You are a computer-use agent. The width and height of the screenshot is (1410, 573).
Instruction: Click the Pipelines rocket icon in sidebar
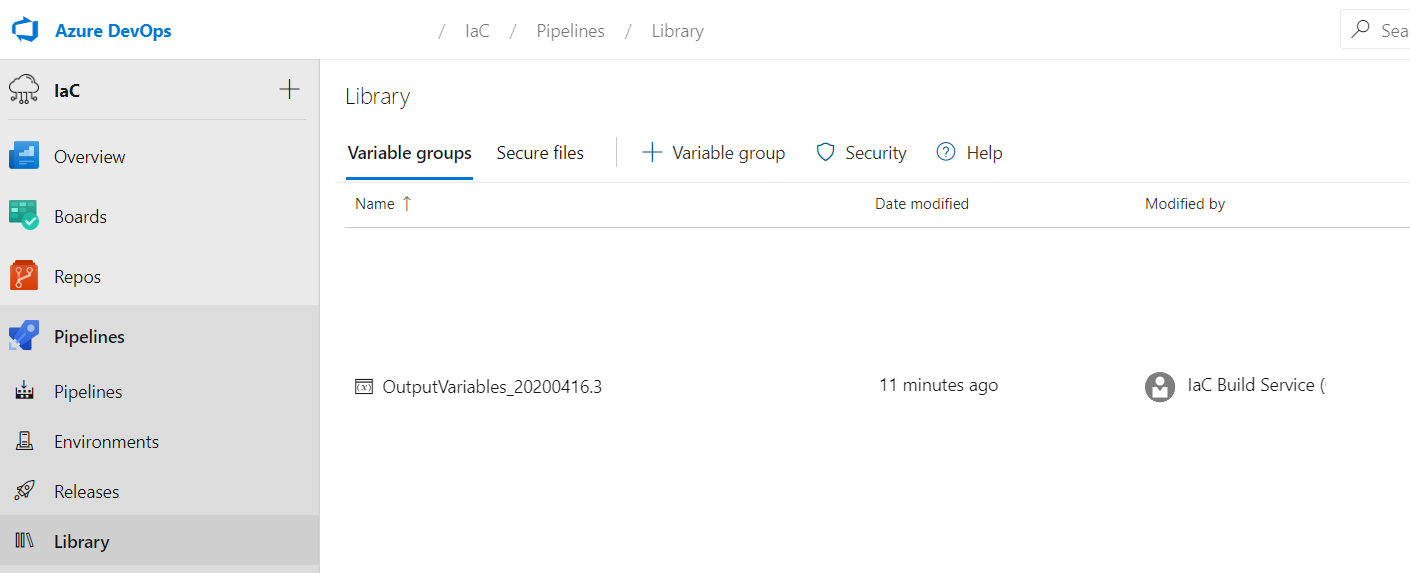pos(24,337)
